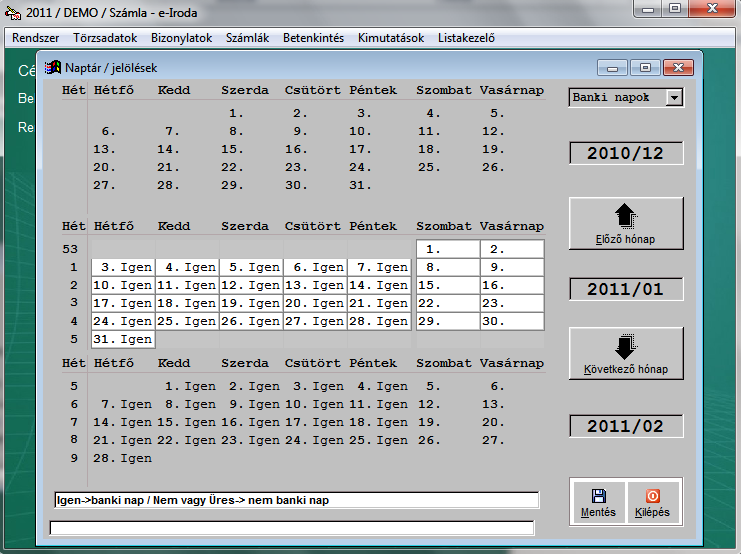Exit via the Kilépés button
741x554 pixels.
pyautogui.click(x=652, y=502)
